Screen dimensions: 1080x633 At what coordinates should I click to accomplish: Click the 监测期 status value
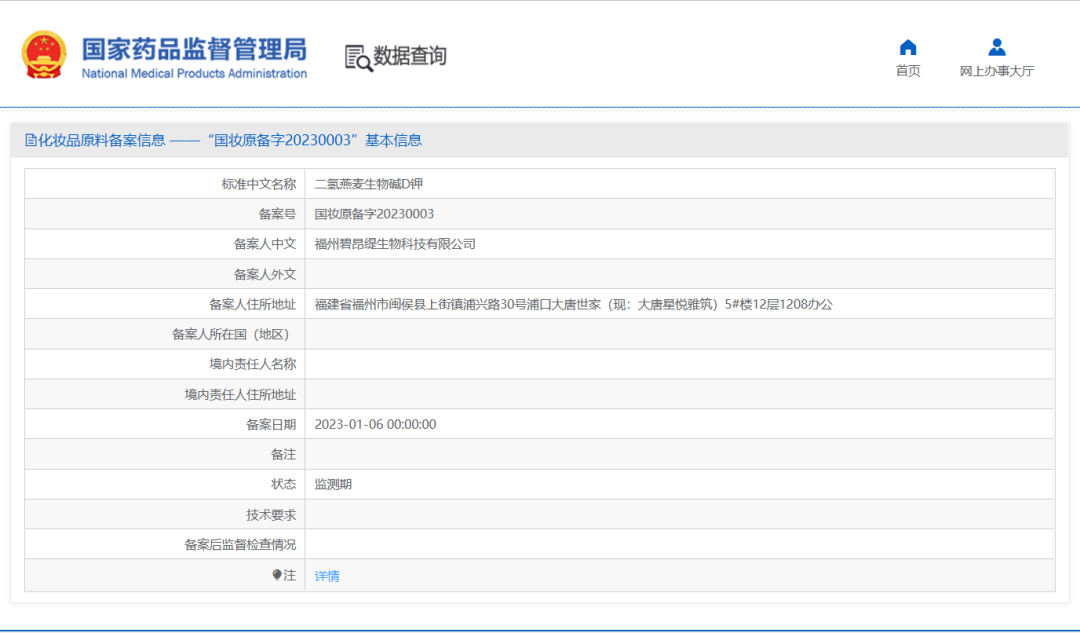(333, 484)
